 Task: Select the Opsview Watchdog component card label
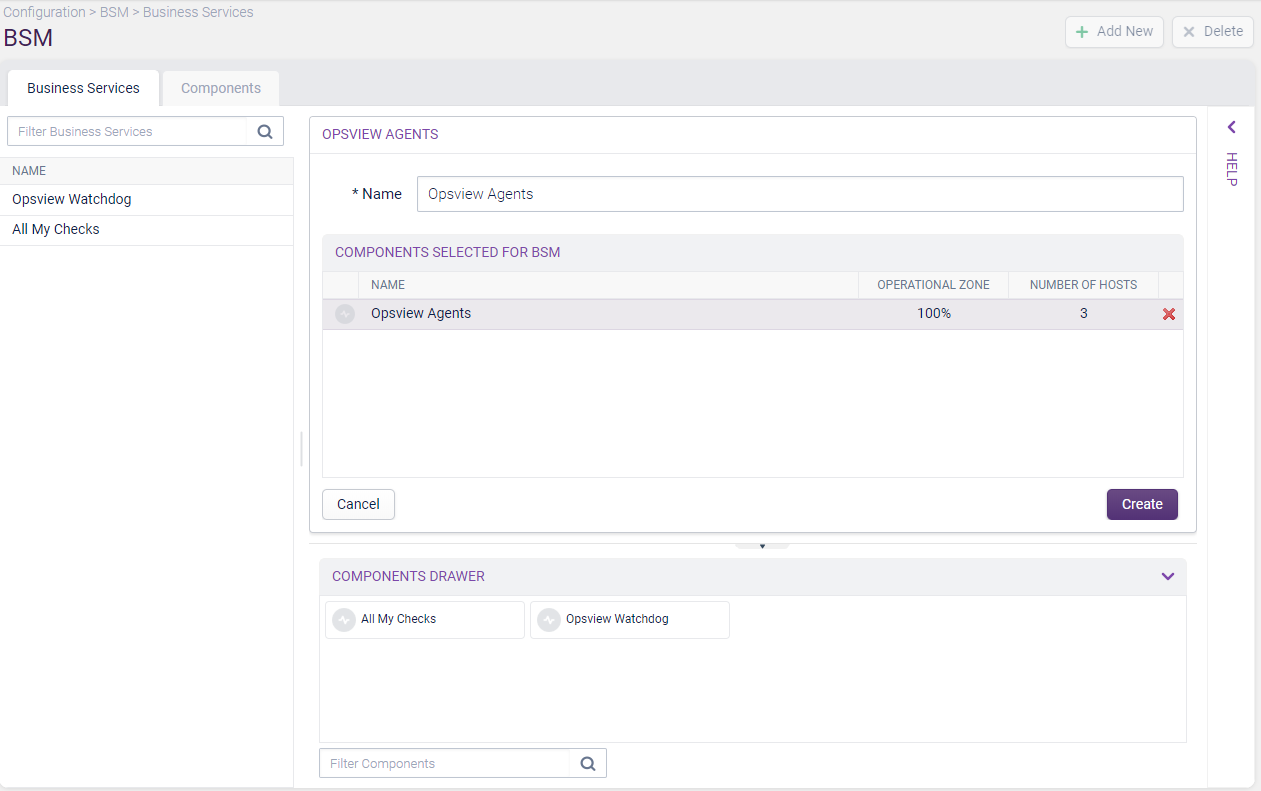[x=617, y=620]
